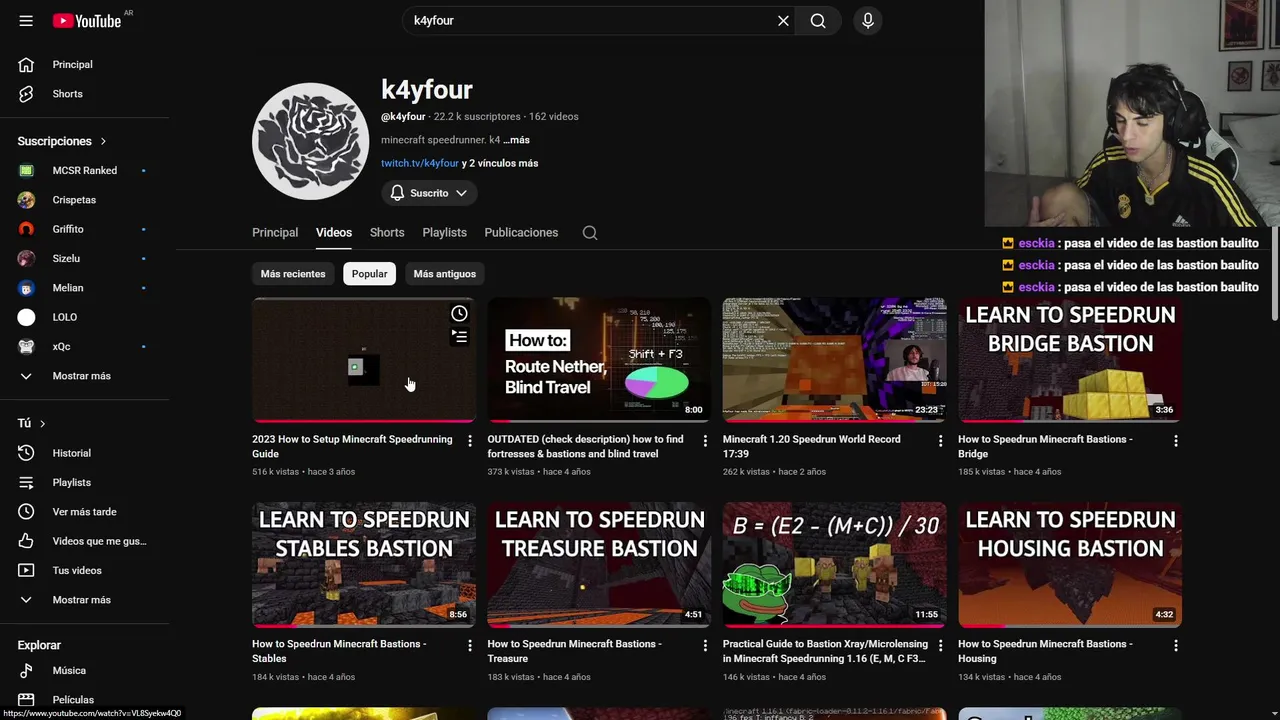1280x720 pixels.
Task: Open options for Bastions - Housing video
Action: [x=1176, y=646]
